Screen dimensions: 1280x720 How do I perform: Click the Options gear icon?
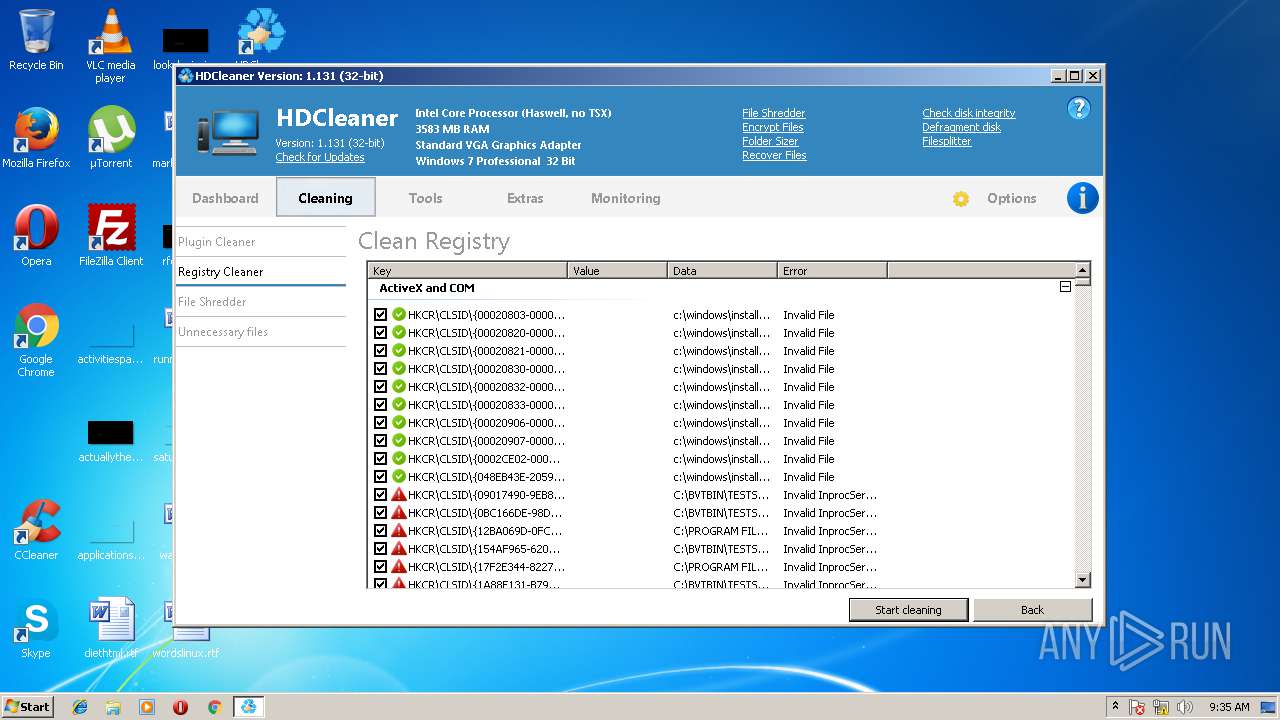[x=961, y=199]
